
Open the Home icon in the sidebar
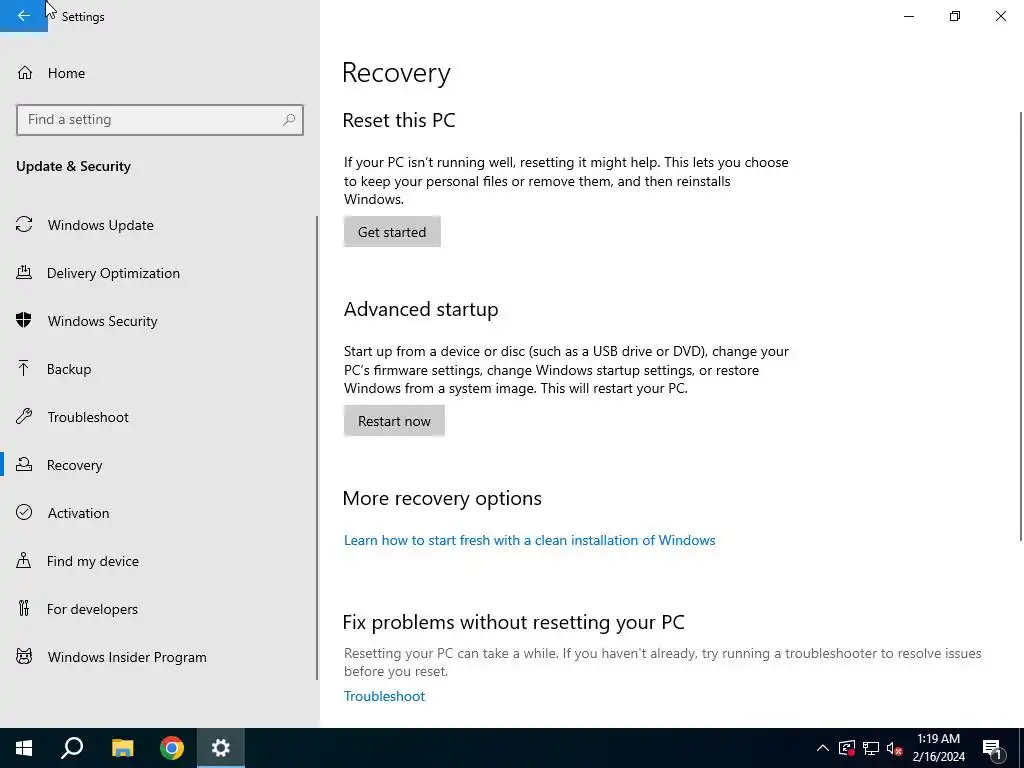pos(25,72)
